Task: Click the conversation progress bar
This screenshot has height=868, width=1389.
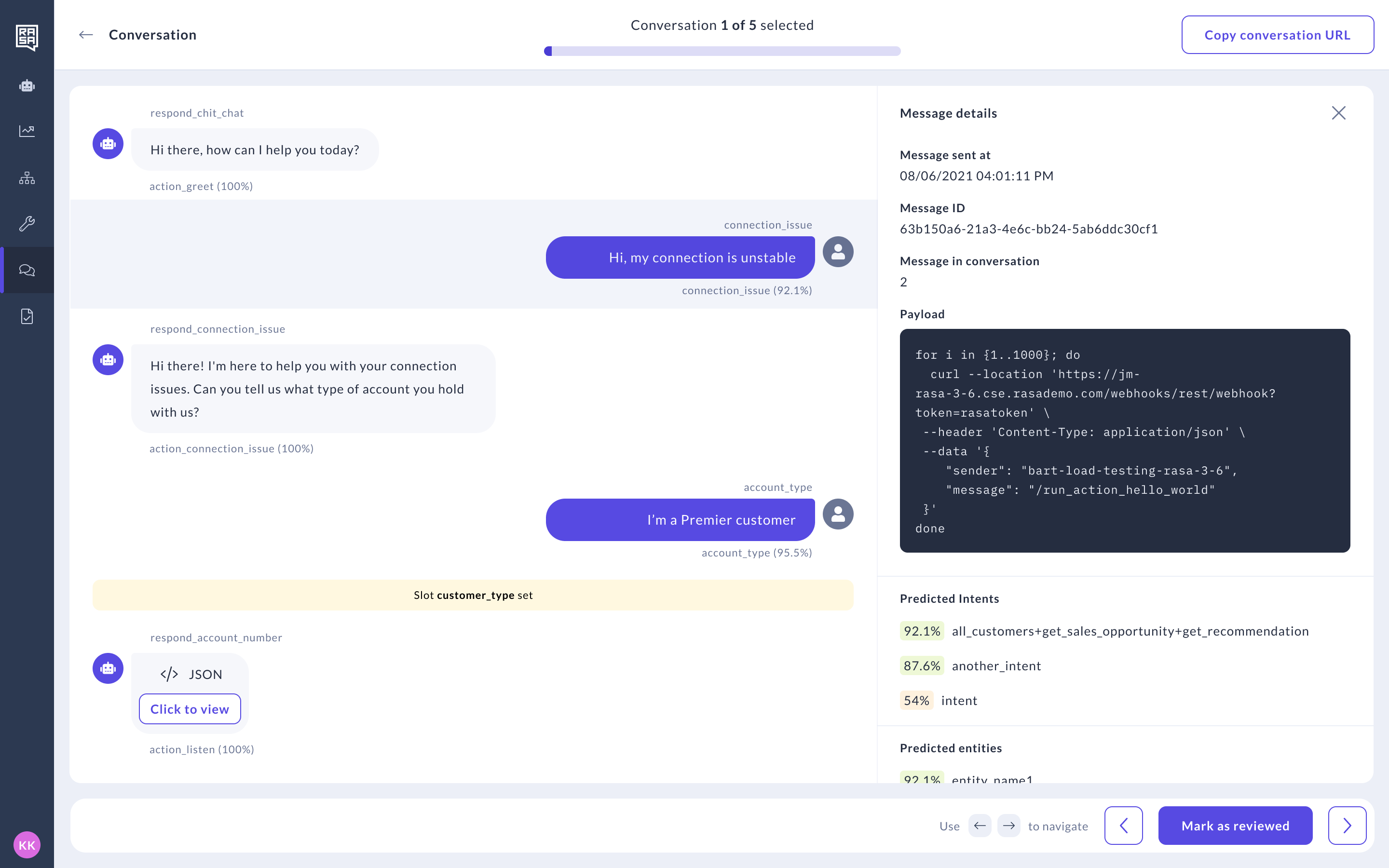Action: (x=722, y=51)
